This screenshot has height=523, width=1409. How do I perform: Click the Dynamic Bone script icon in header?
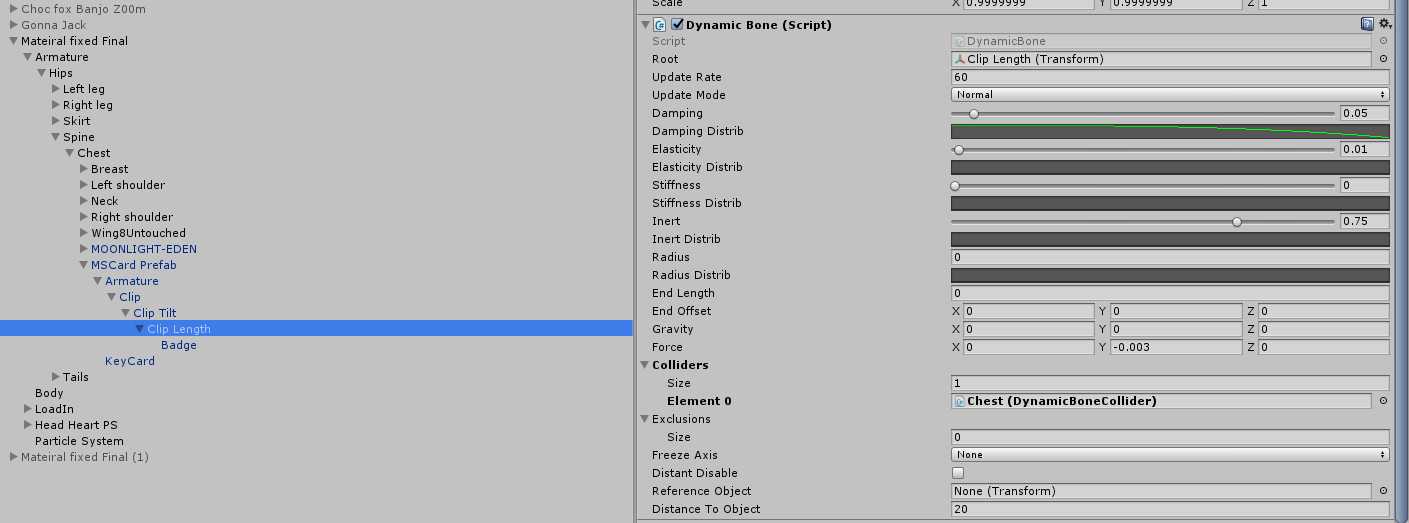(x=661, y=25)
